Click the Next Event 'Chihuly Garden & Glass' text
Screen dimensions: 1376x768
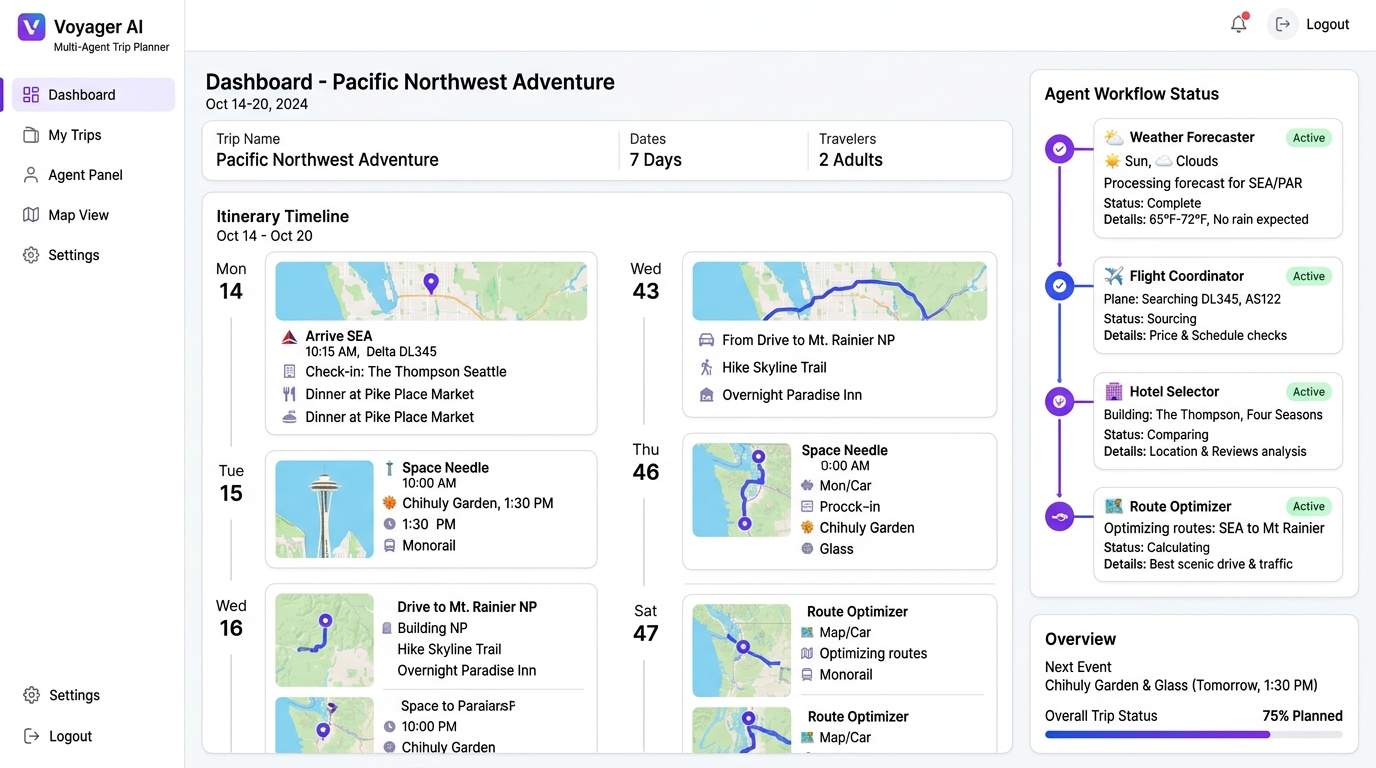[1181, 686]
